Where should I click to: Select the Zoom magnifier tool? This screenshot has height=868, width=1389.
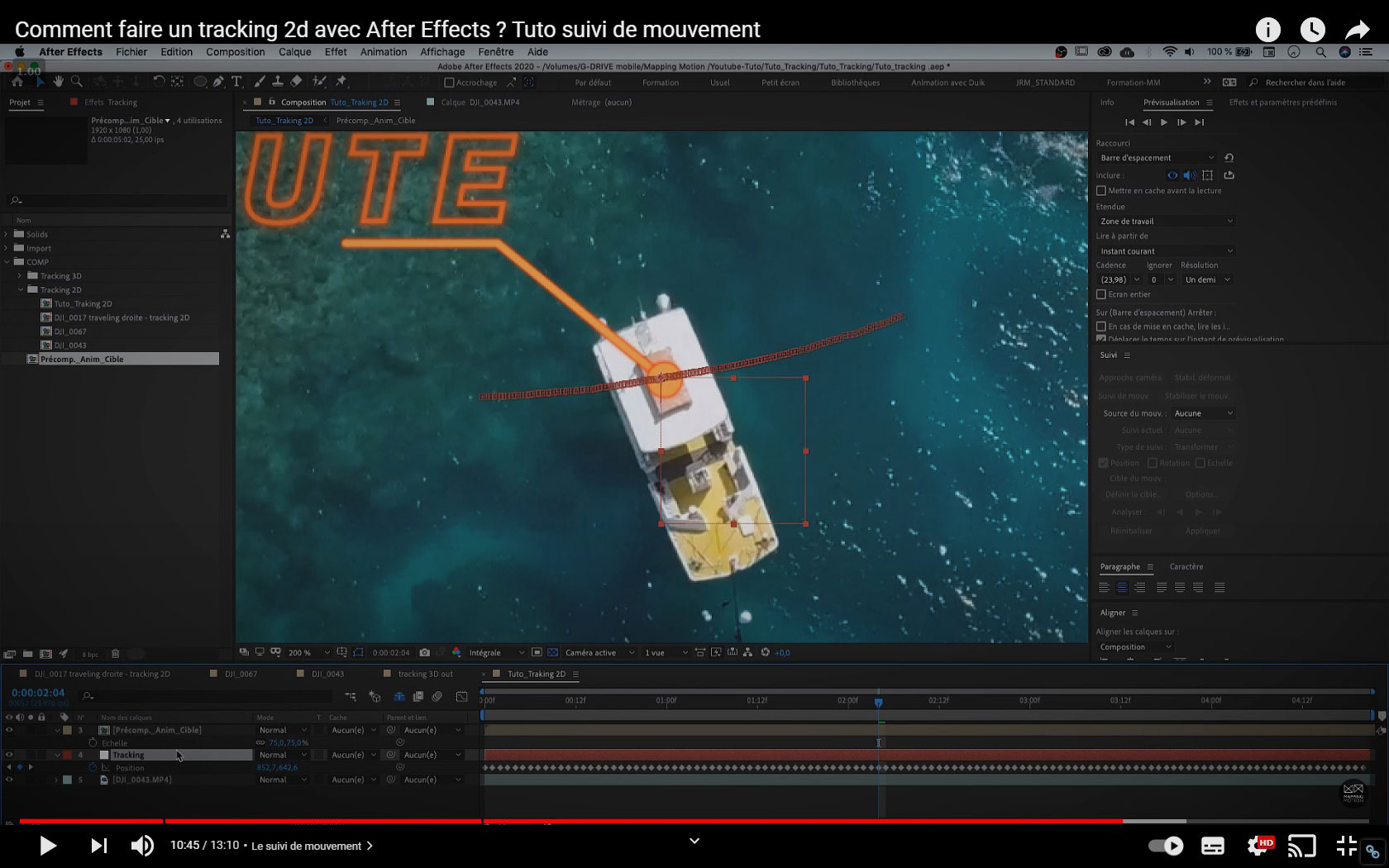coord(77,82)
